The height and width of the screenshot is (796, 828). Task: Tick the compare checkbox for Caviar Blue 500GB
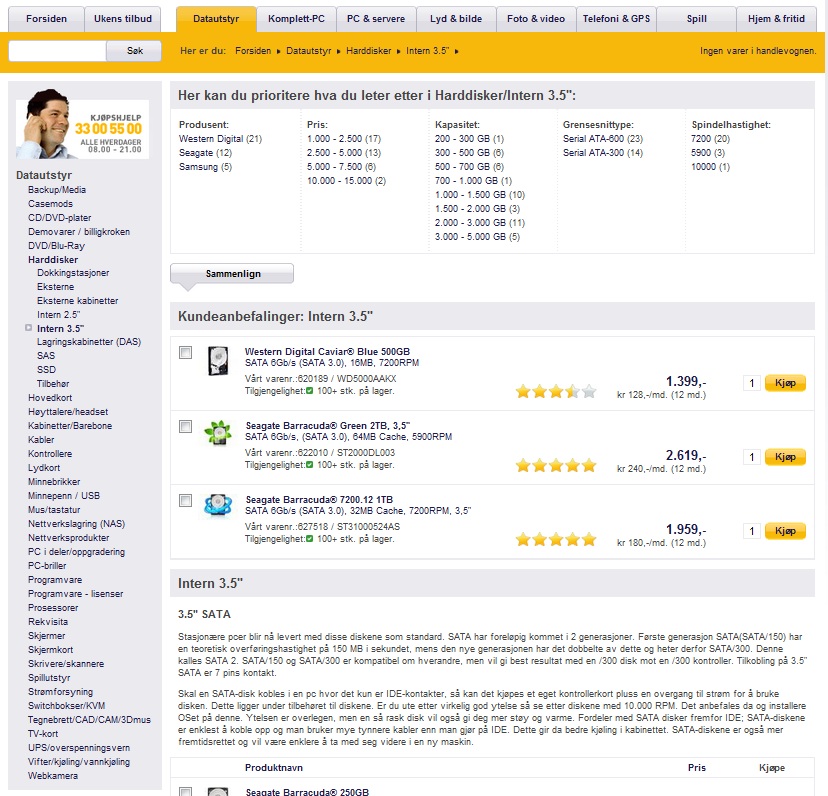pyautogui.click(x=185, y=352)
